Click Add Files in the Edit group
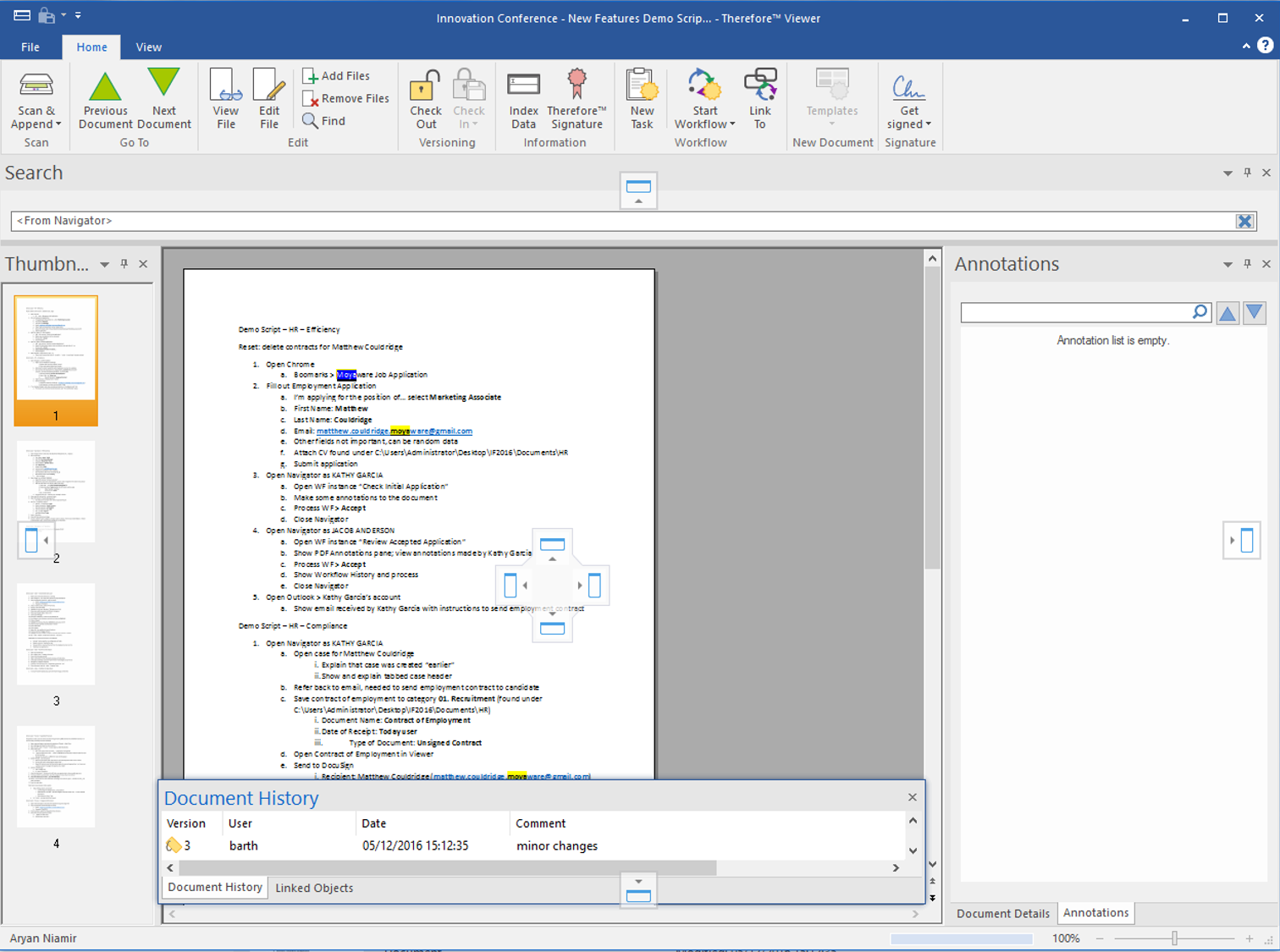 click(337, 76)
